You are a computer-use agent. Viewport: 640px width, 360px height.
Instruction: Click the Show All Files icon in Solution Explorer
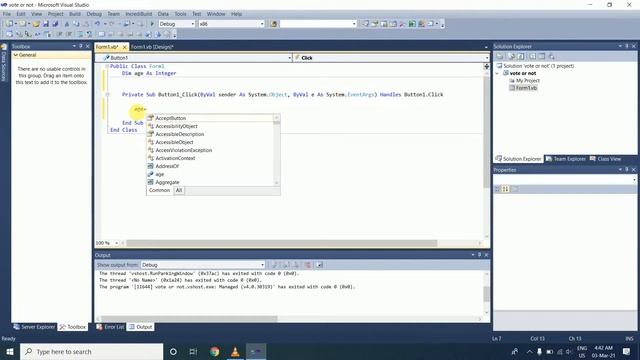click(x=511, y=56)
